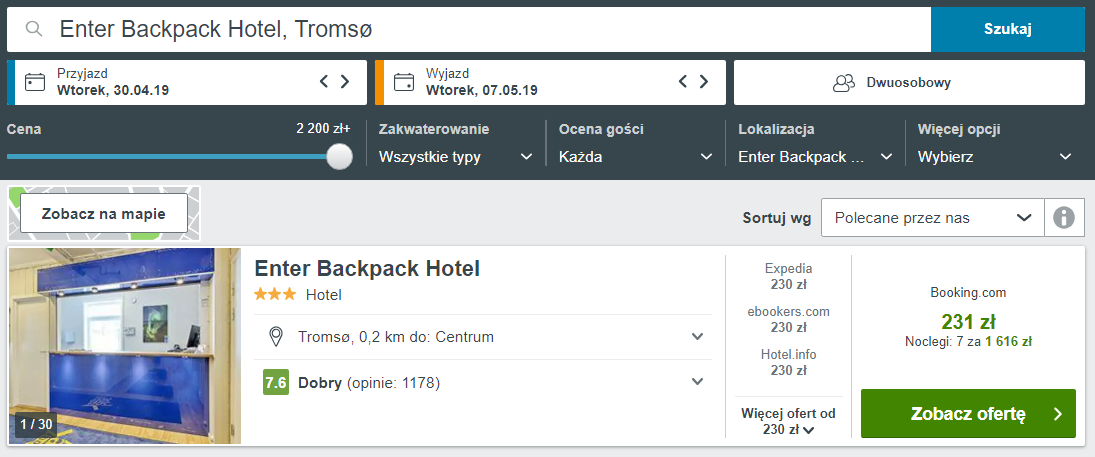Go to next check-in date arrow
Screen dimensions: 1095x457
[345, 82]
